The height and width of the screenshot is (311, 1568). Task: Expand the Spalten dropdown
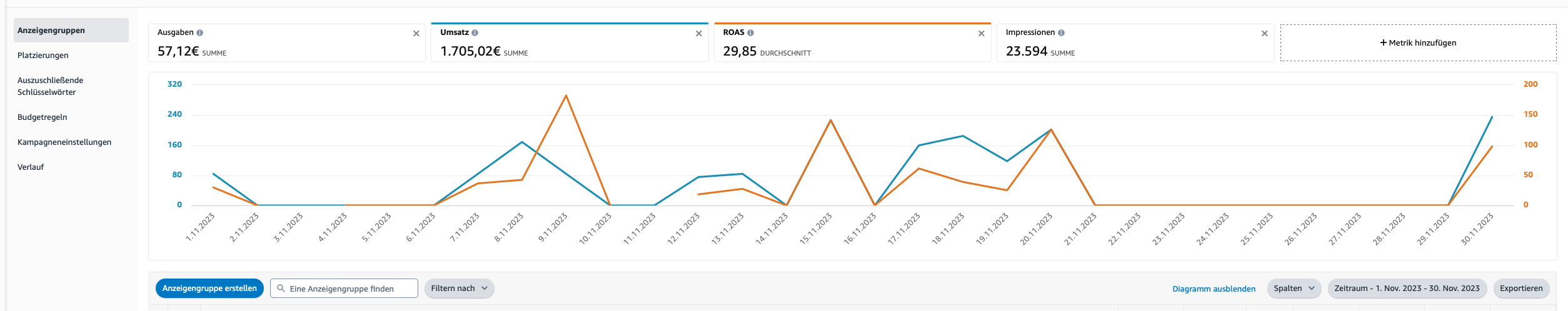click(1294, 289)
